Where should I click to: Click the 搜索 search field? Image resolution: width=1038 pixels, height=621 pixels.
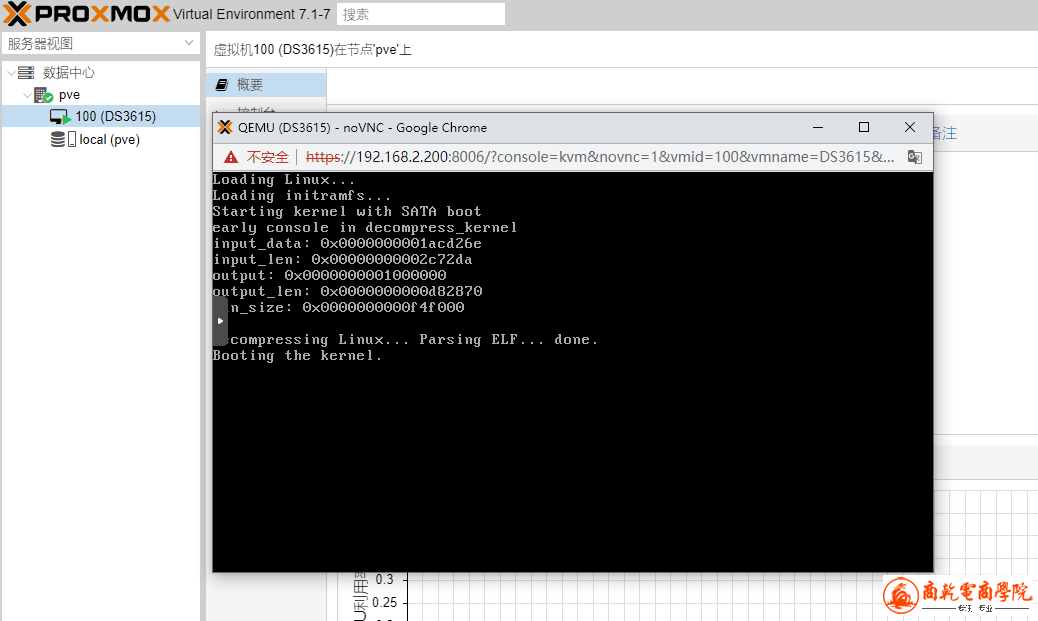point(420,14)
